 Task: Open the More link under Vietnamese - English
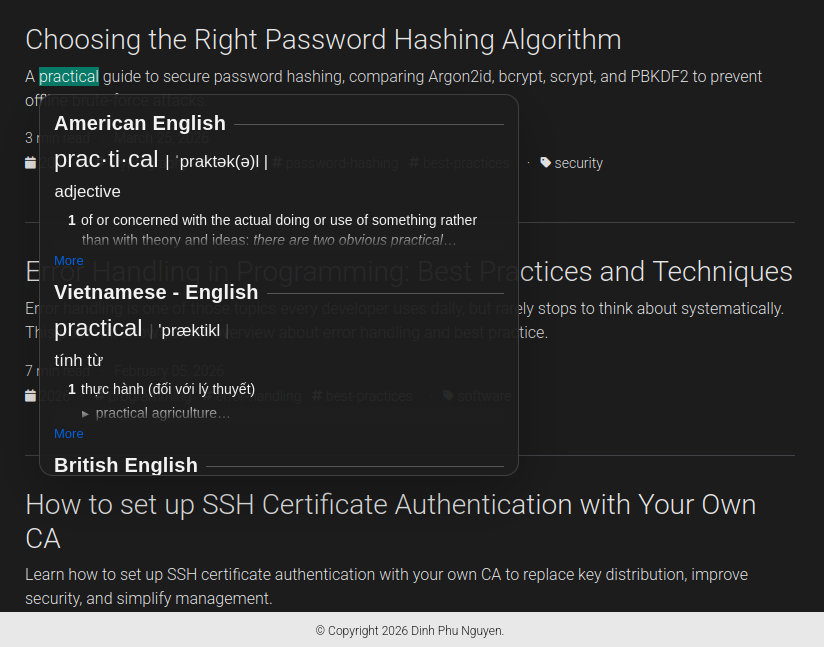pyautogui.click(x=69, y=434)
